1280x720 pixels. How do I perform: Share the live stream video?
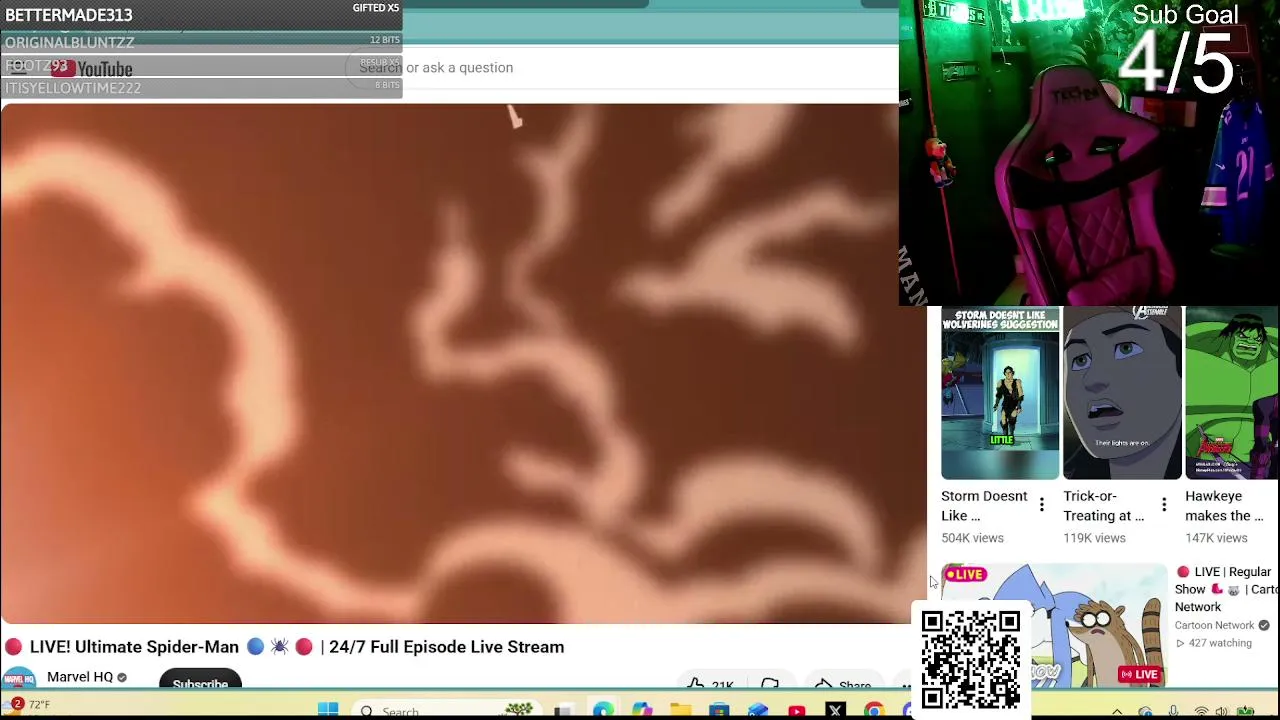(842, 685)
